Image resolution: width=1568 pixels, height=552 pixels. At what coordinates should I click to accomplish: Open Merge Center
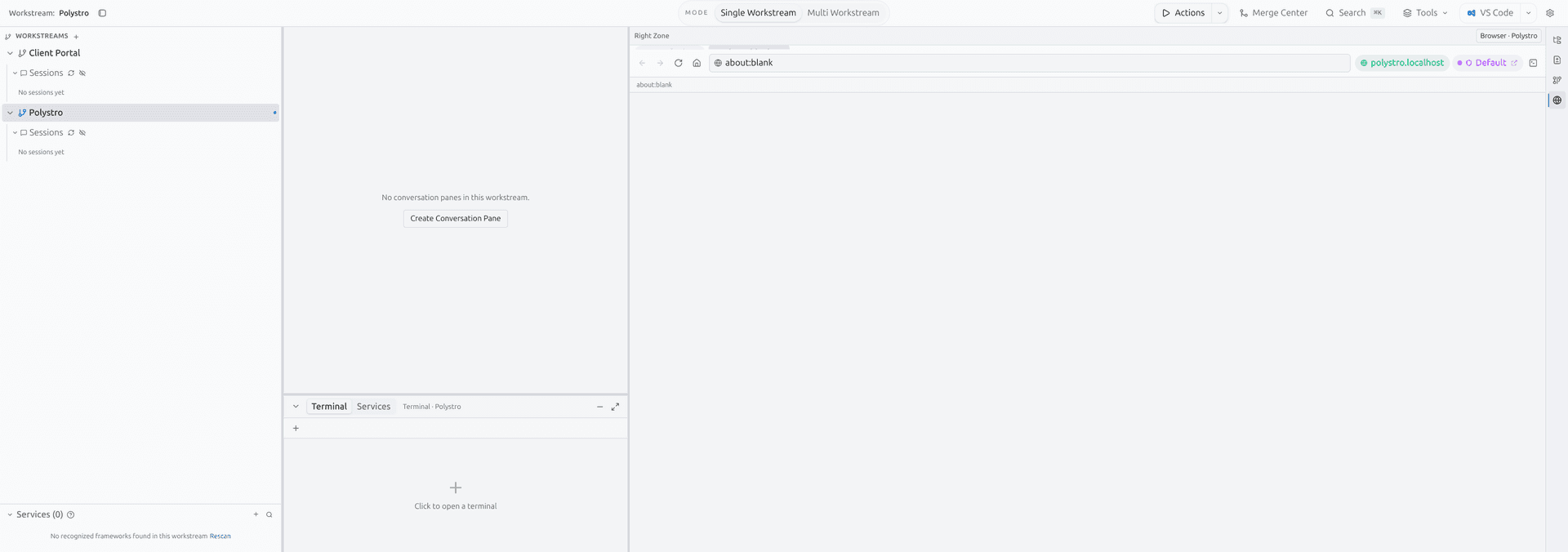coord(1273,13)
